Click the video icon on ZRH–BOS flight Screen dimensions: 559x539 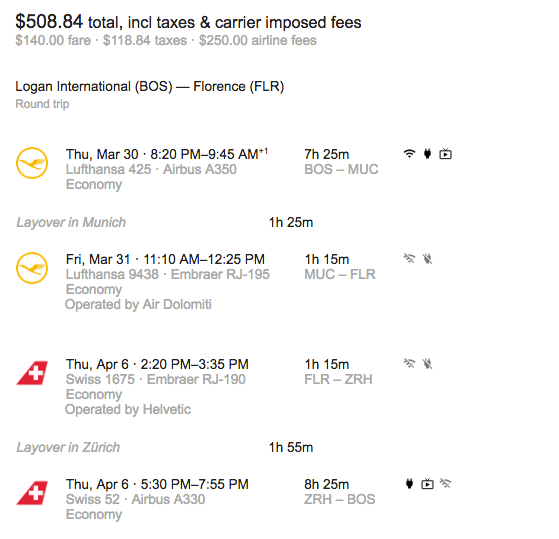click(x=427, y=484)
